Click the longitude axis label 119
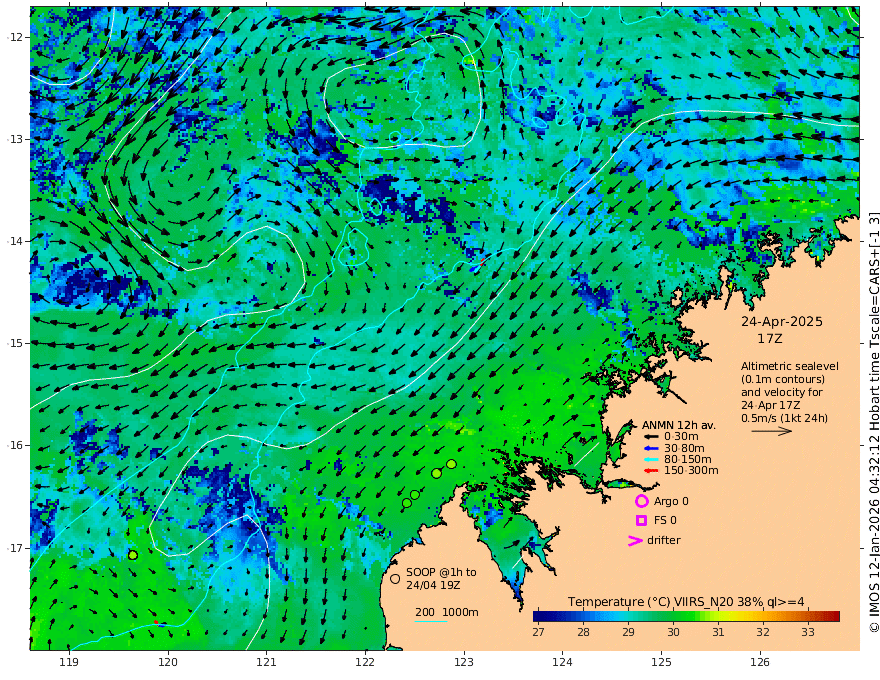Screen dimensions: 880x680 tap(69, 663)
